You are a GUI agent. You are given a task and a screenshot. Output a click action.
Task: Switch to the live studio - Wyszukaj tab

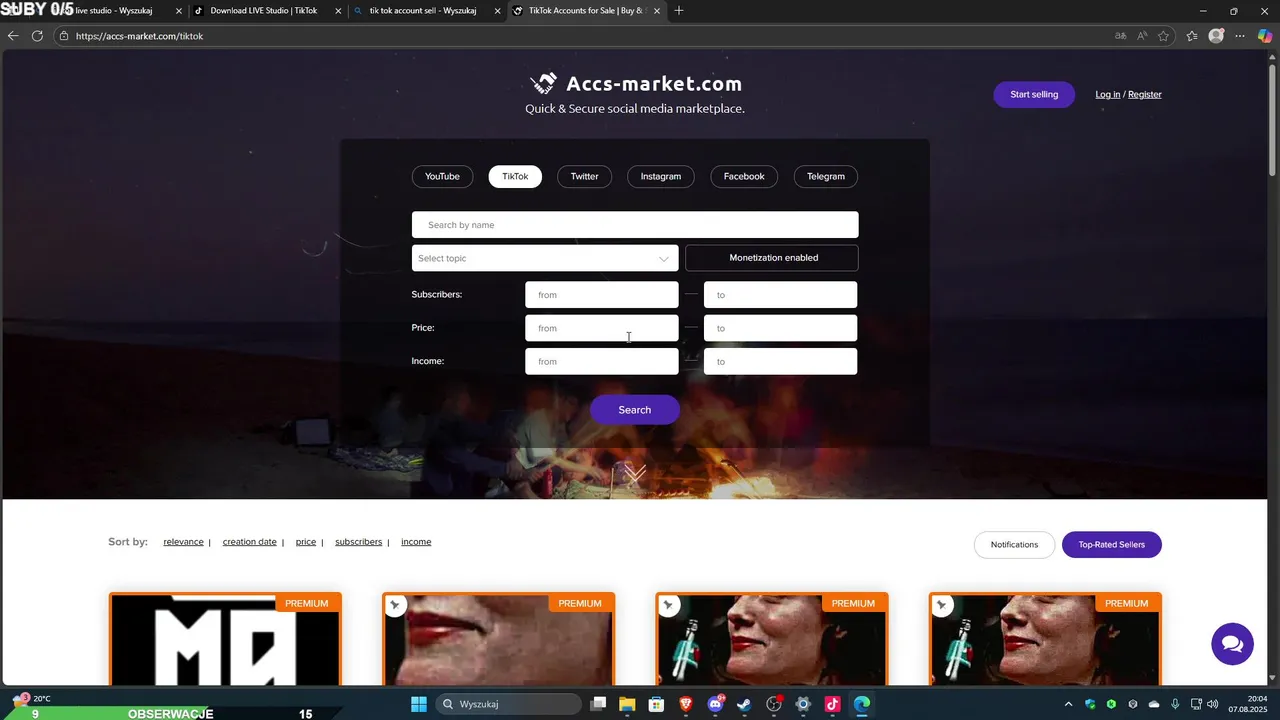110,11
